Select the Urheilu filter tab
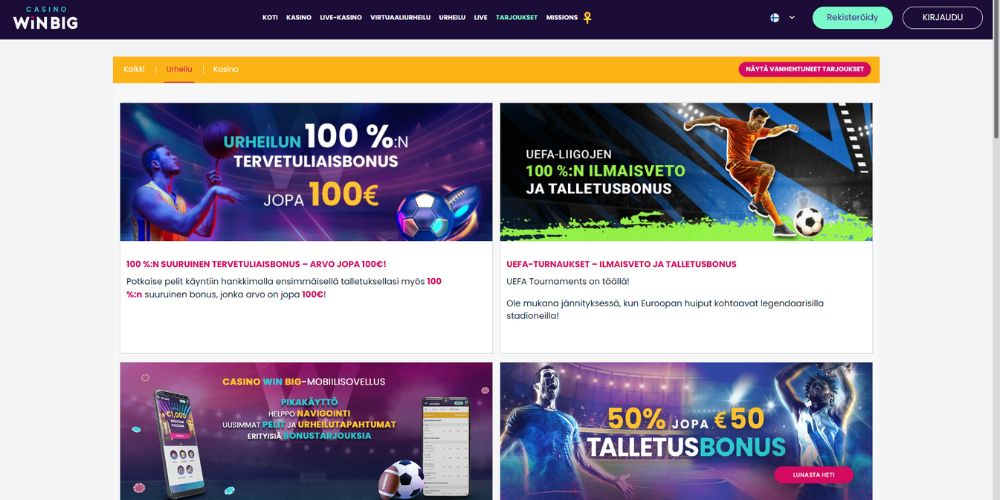Image resolution: width=1000 pixels, height=500 pixels. coord(179,69)
